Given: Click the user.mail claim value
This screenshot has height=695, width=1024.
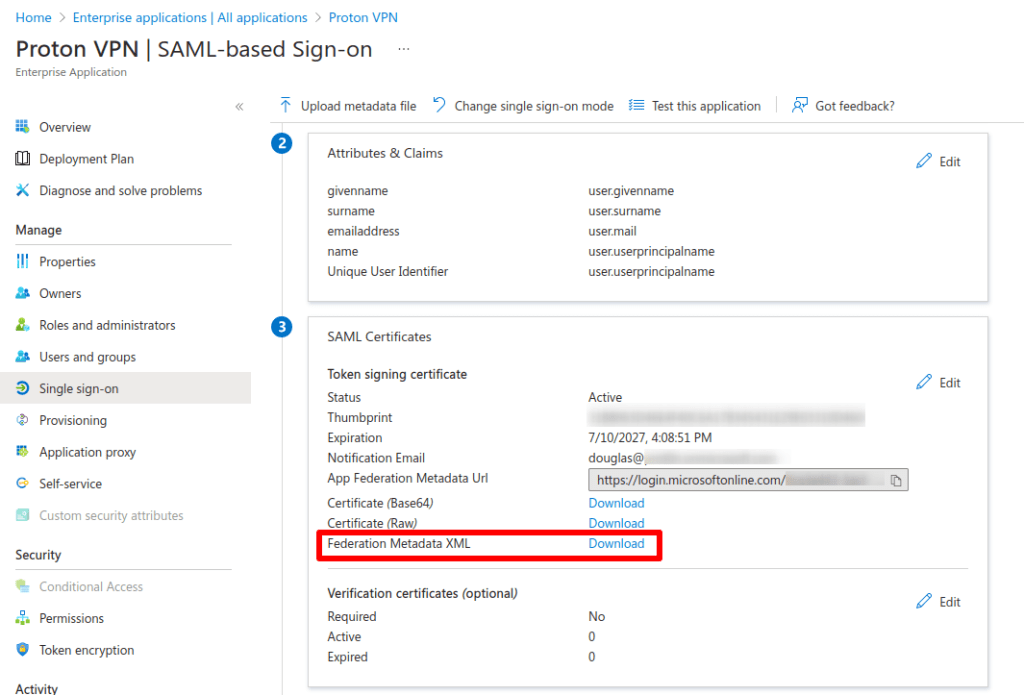Looking at the screenshot, I should click(612, 231).
